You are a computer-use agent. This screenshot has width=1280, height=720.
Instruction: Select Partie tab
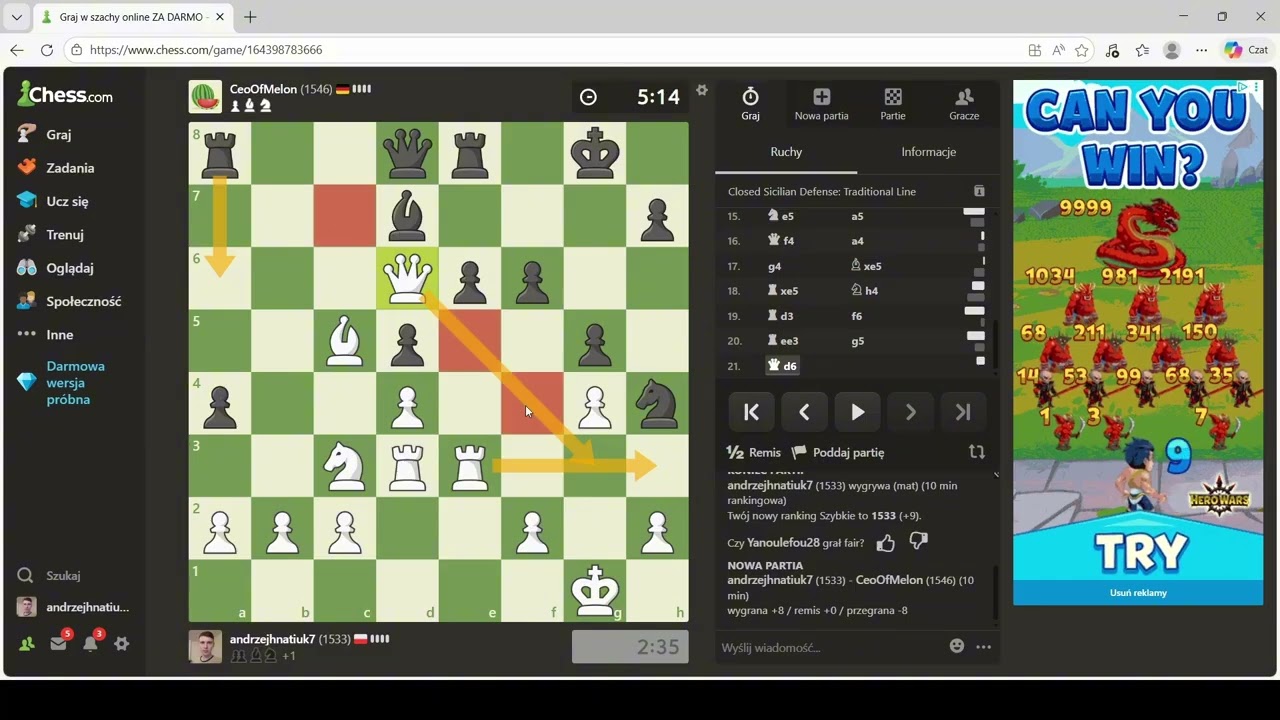tap(893, 103)
